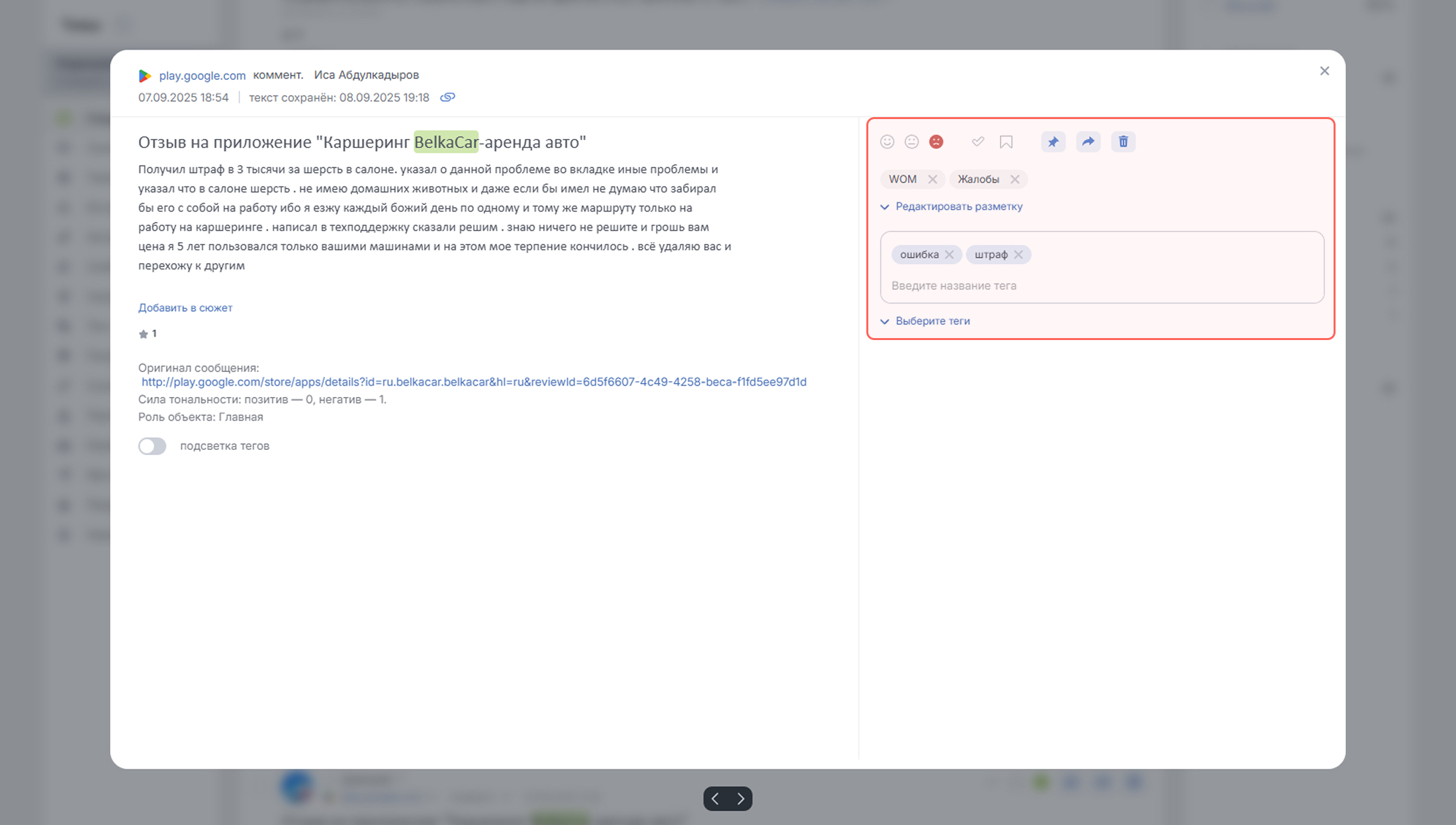Image resolution: width=1456 pixels, height=825 pixels.
Task: Expand Выберите теги list
Action: pos(925,321)
